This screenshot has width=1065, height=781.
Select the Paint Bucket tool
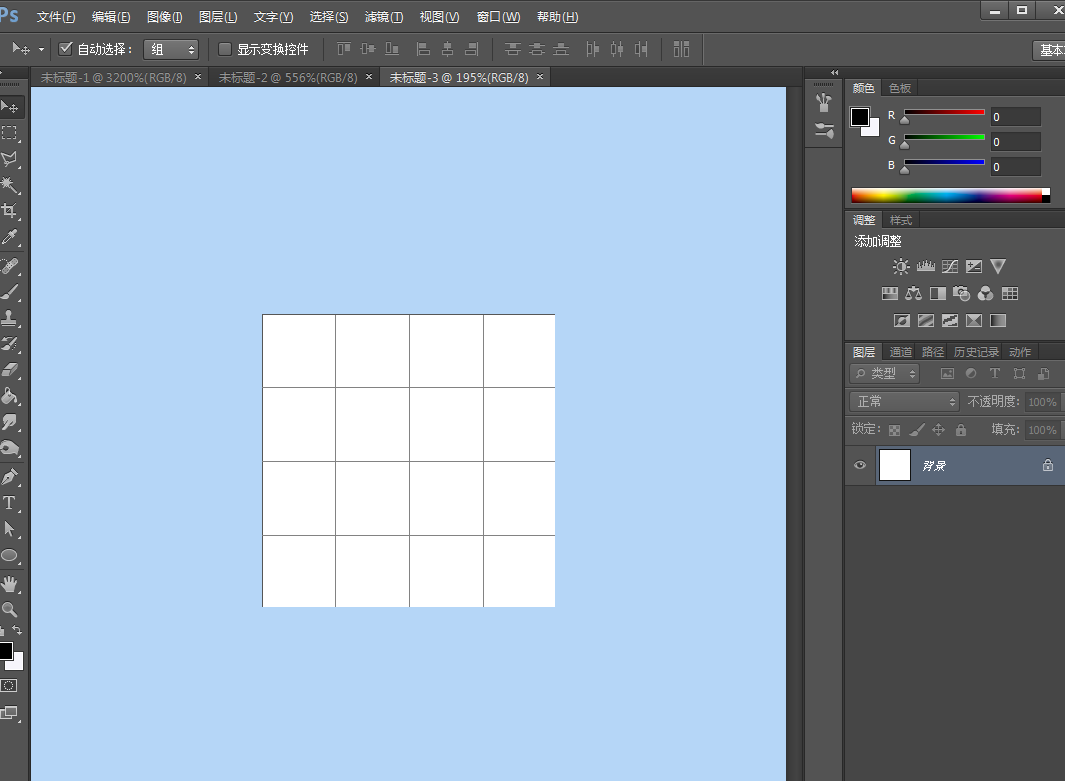tap(10, 396)
